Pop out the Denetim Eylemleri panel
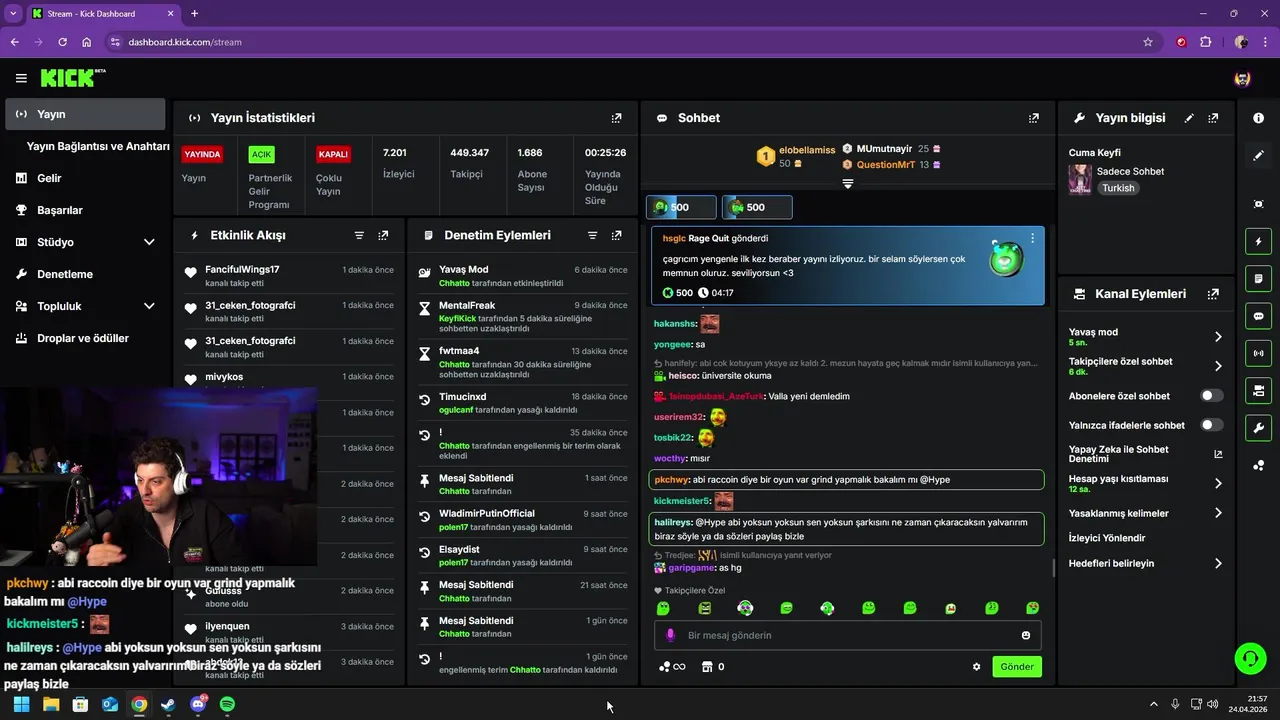 [x=617, y=235]
